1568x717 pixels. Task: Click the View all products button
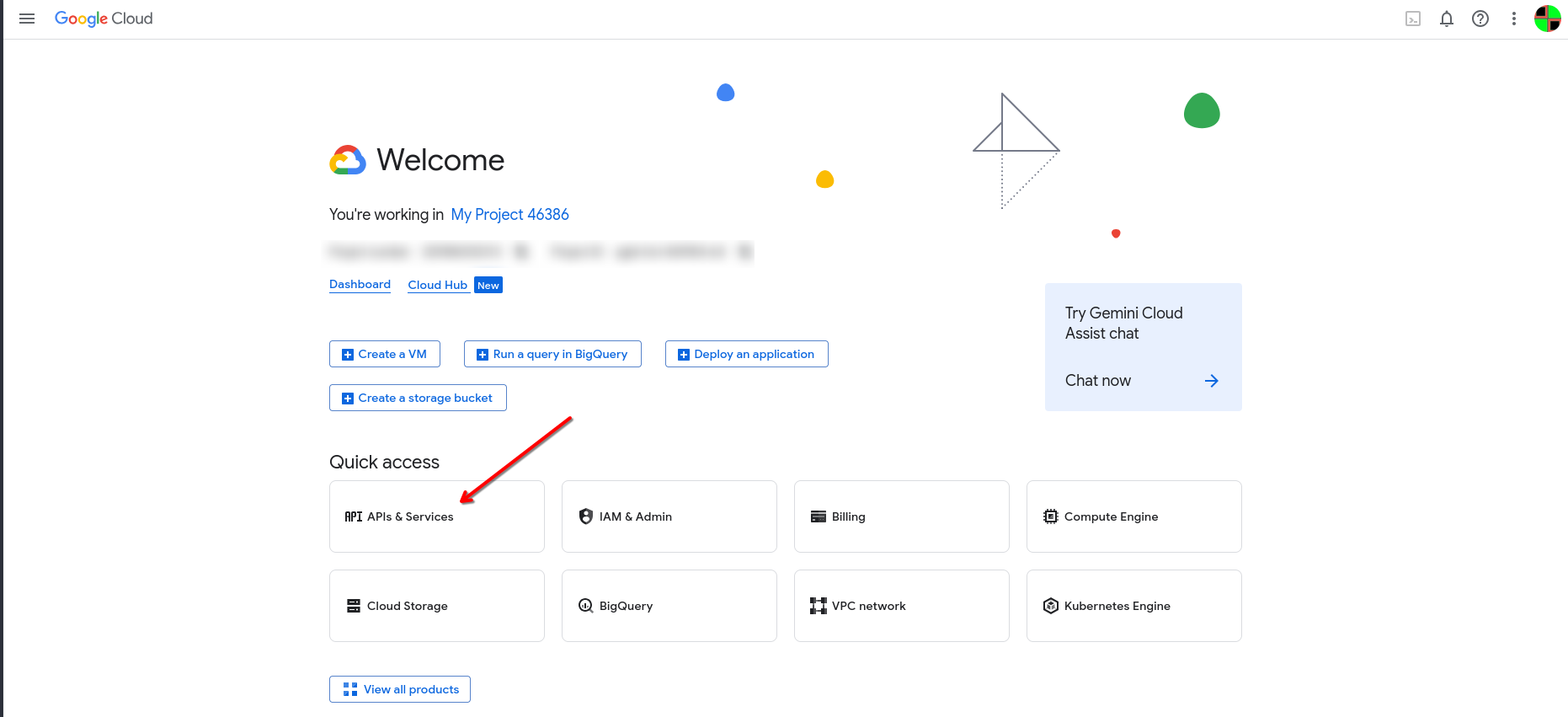400,689
